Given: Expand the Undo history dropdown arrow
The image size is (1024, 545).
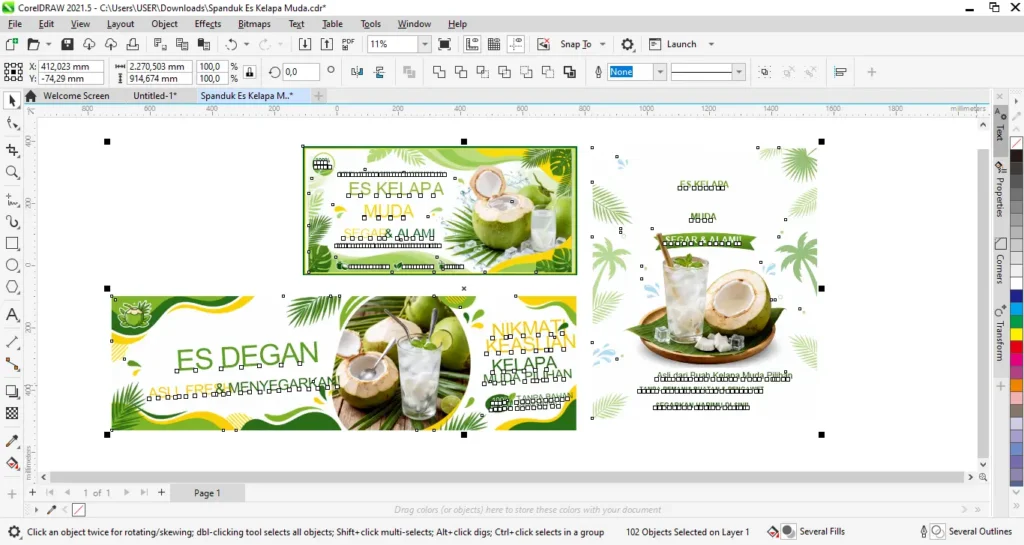Looking at the screenshot, I should pyautogui.click(x=246, y=44).
